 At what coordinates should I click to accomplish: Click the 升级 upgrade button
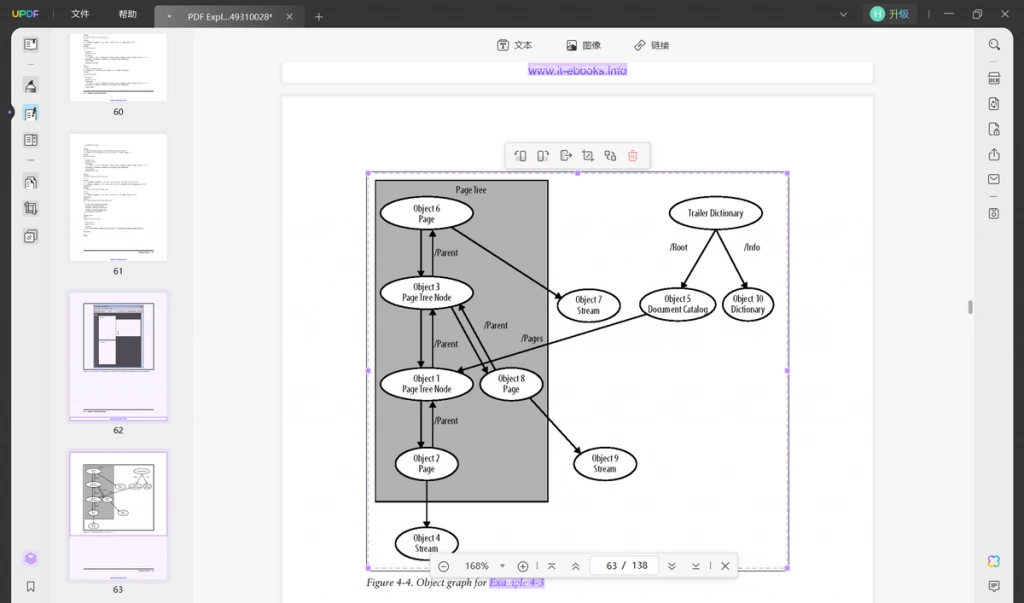coord(891,14)
